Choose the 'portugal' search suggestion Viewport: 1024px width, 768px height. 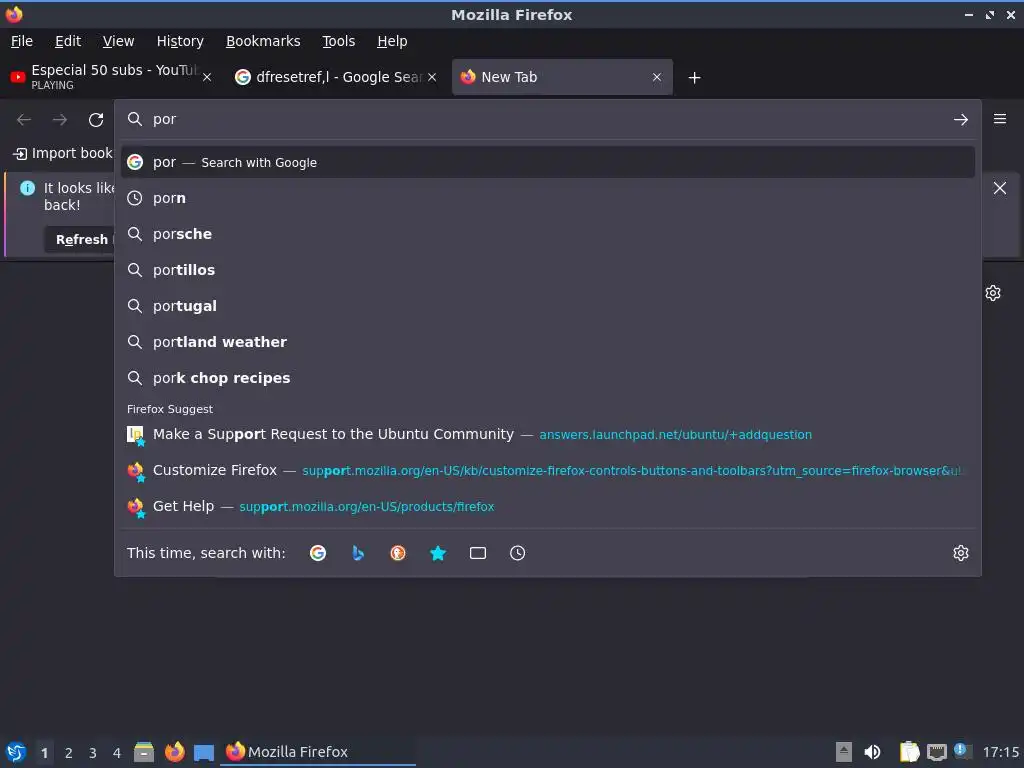click(x=547, y=306)
